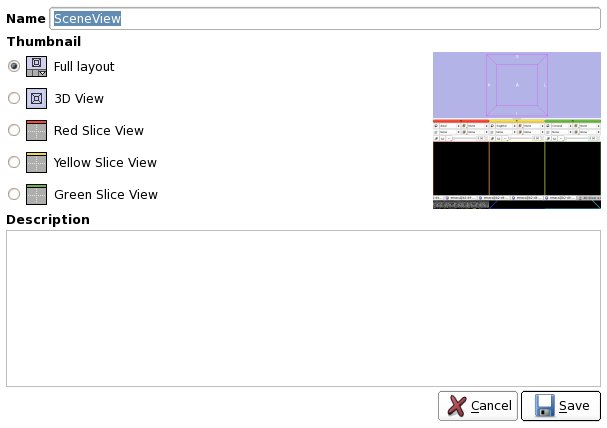
Task: Click the 3D View cube icon
Action: click(x=37, y=98)
